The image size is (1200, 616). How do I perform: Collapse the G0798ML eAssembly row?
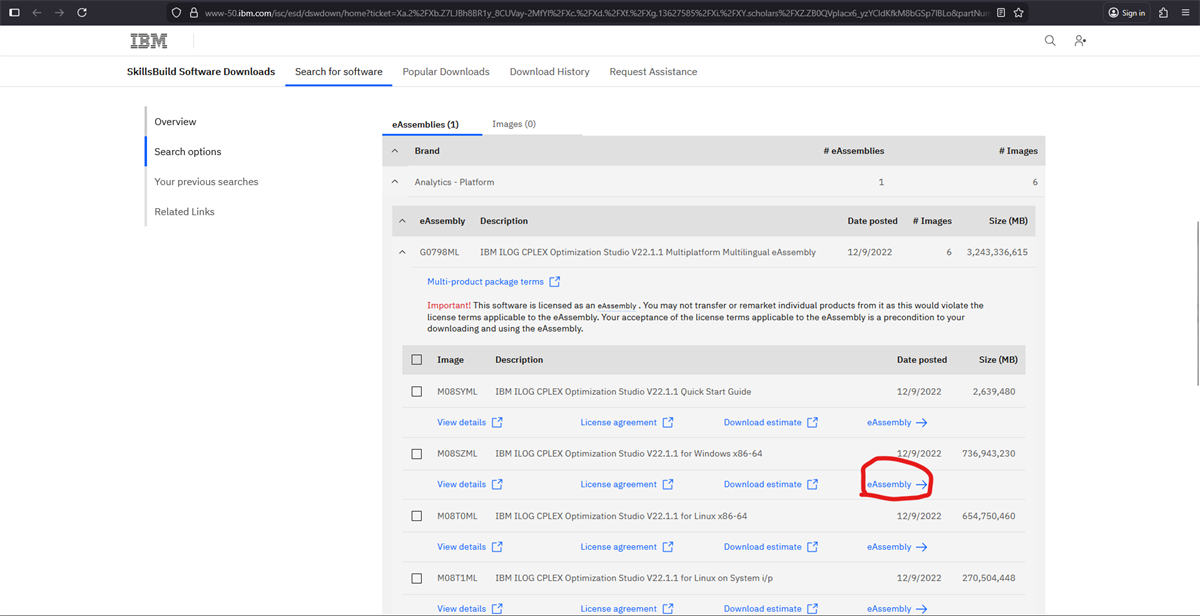coord(403,252)
